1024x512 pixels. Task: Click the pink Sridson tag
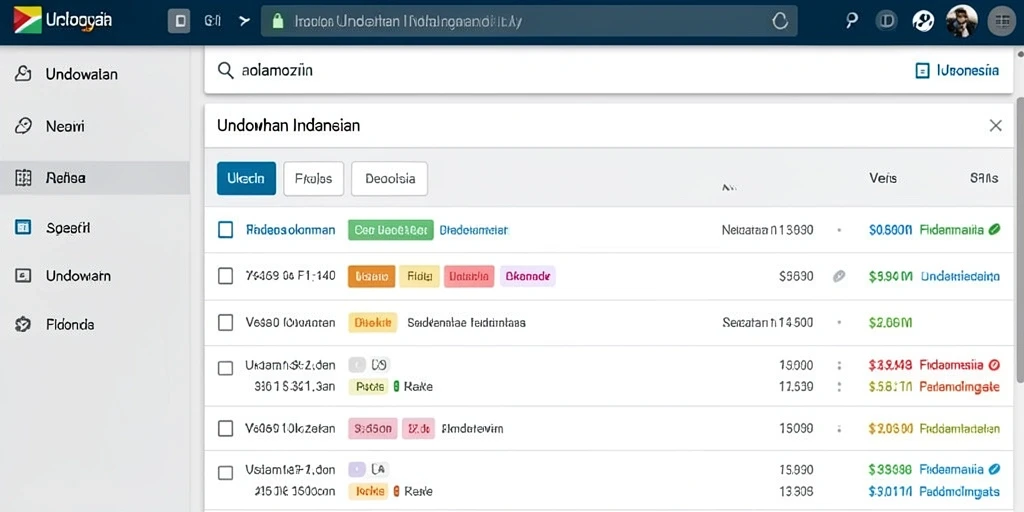point(373,428)
